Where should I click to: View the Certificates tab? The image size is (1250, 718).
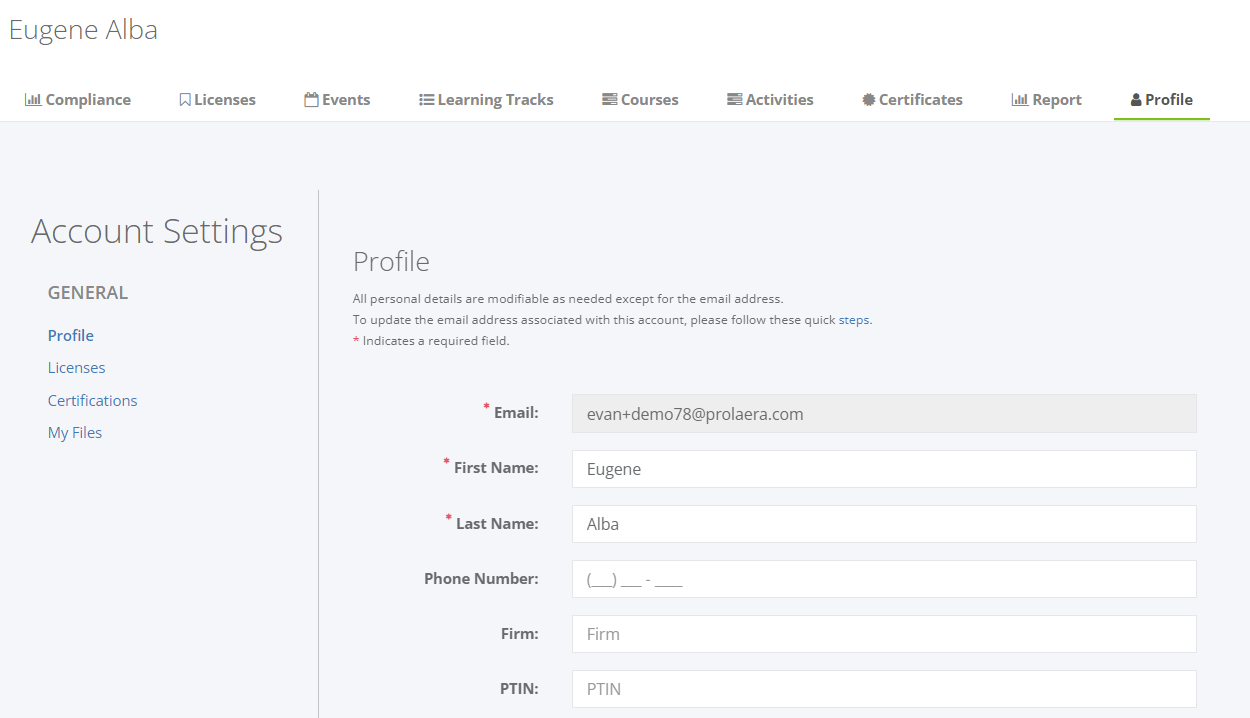912,100
